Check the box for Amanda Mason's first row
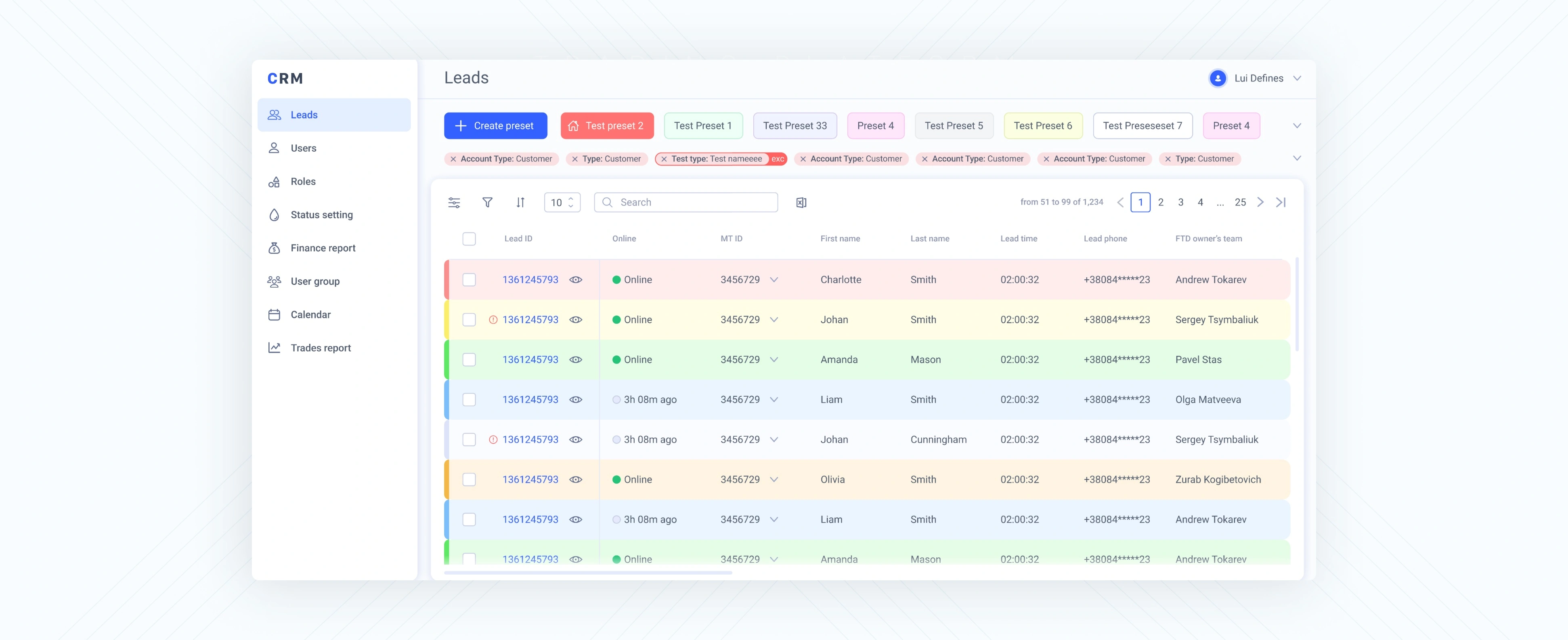Screen dimensions: 1568x640 (x=469, y=360)
